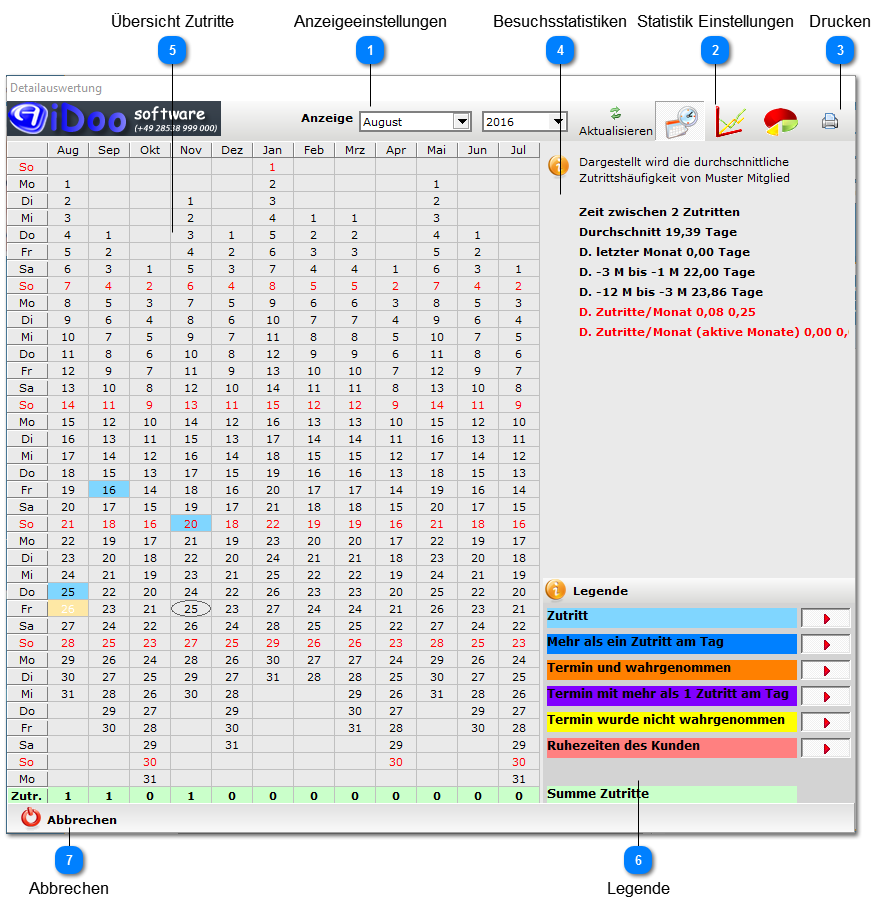The height and width of the screenshot is (914, 887).
Task: Click highlighted November 20 access cell
Action: pyautogui.click(x=191, y=524)
